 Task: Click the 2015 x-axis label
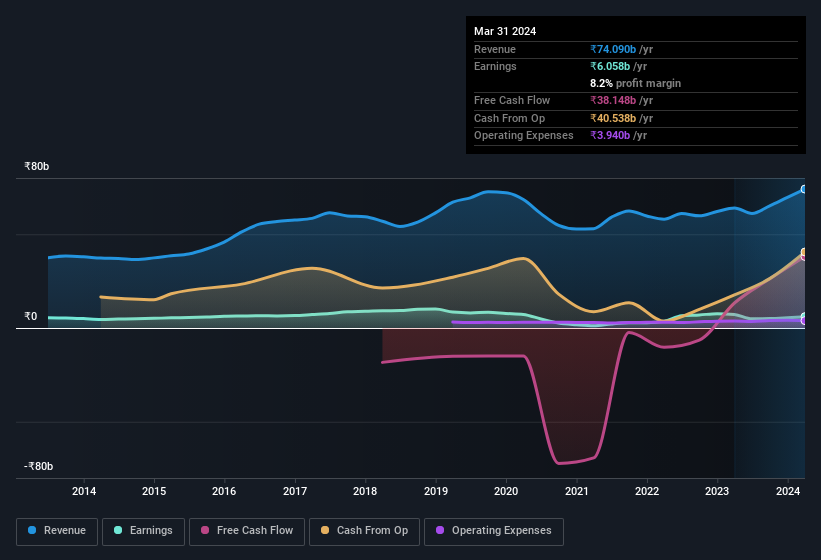(154, 491)
